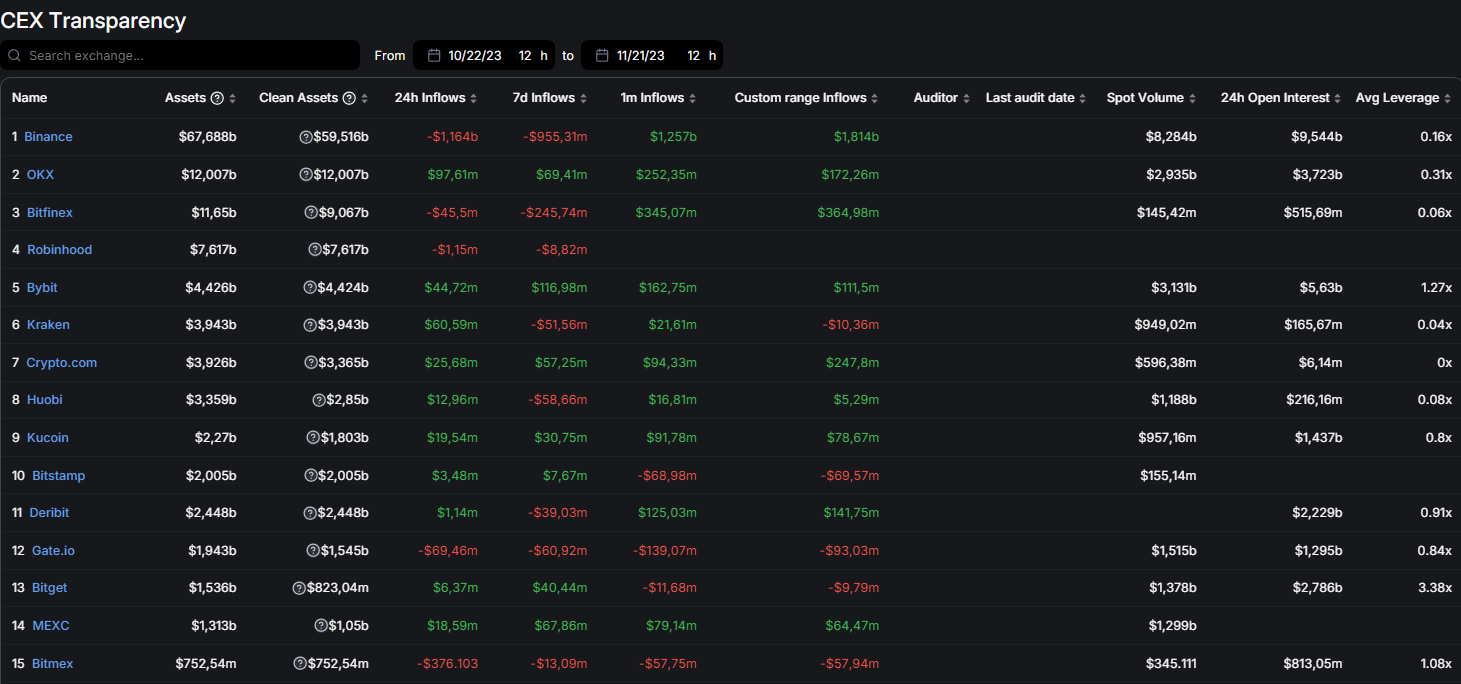Click help icon beside Binance clean assets

(306, 137)
